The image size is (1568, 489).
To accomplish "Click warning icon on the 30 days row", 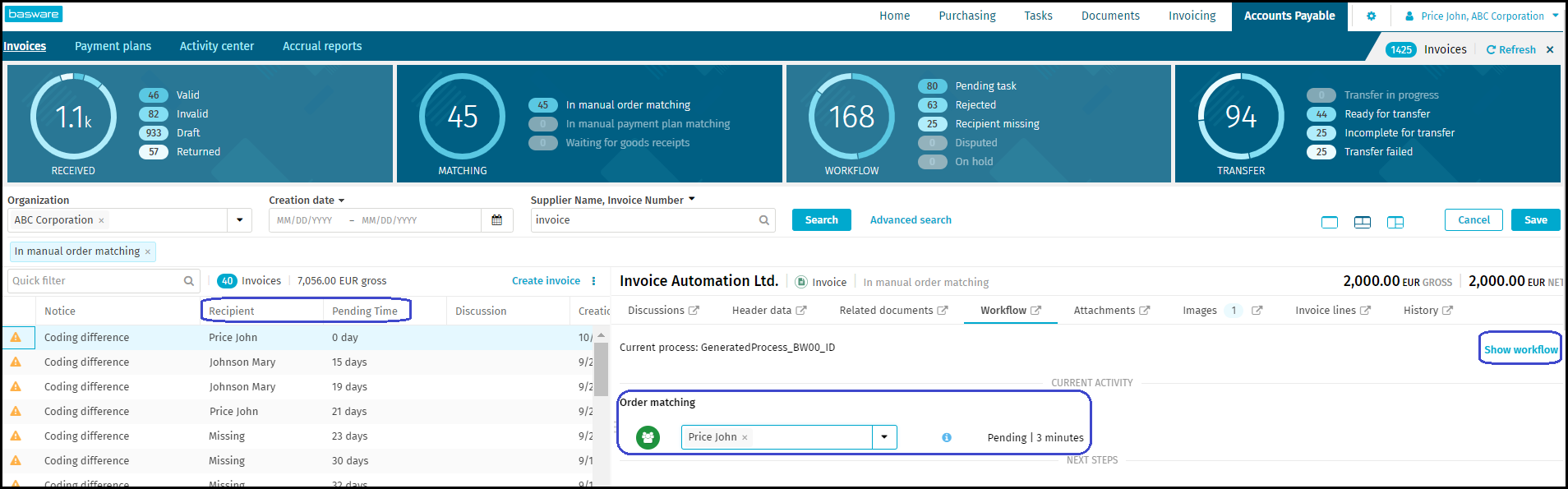I will coord(16,460).
